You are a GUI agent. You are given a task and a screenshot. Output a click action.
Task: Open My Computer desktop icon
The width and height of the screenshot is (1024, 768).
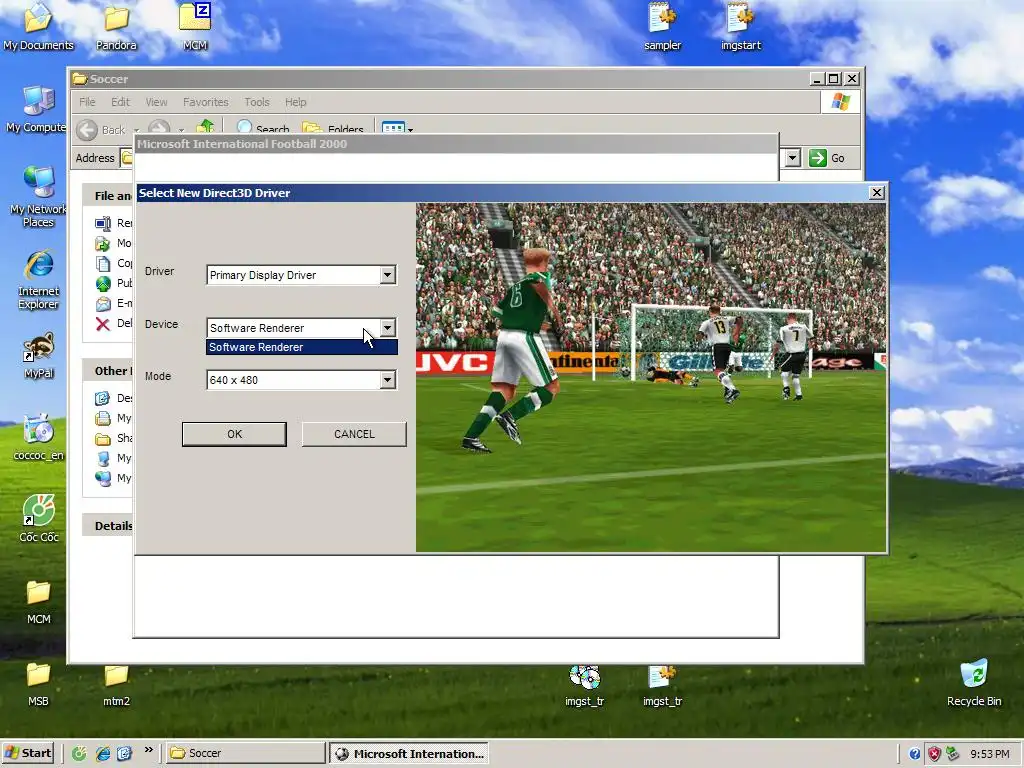[x=38, y=110]
